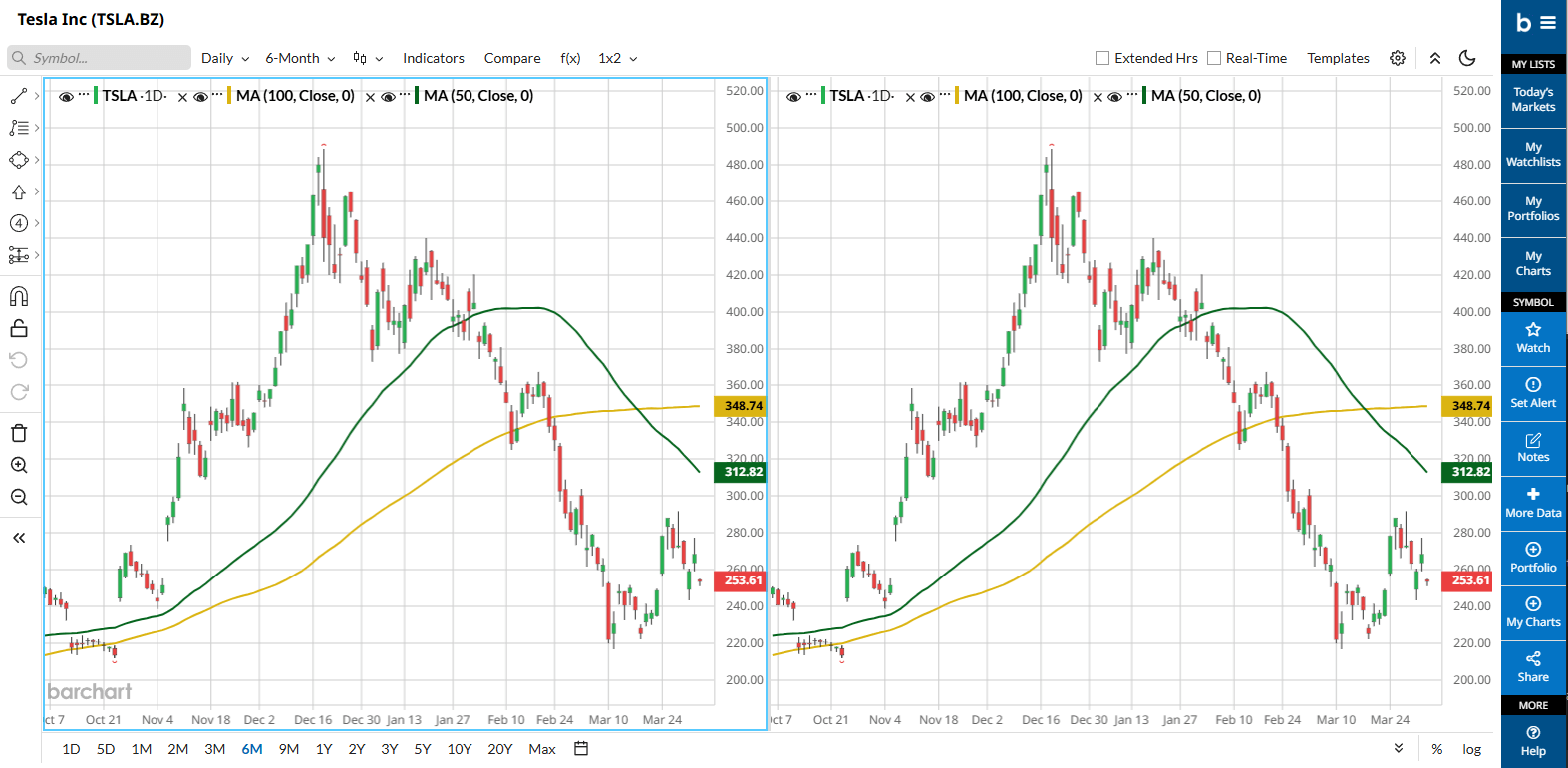Open chart settings gear icon
The height and width of the screenshot is (768, 1568).
coord(1398,58)
